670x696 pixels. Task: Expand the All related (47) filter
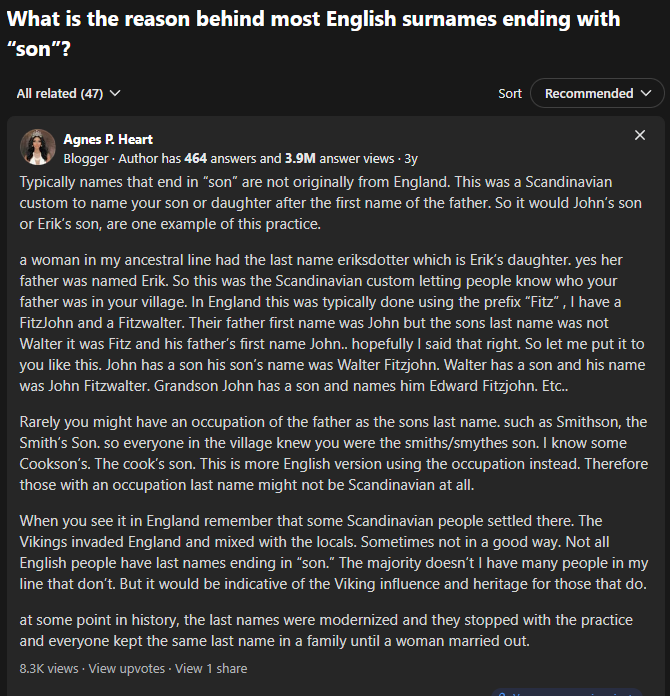[x=68, y=94]
